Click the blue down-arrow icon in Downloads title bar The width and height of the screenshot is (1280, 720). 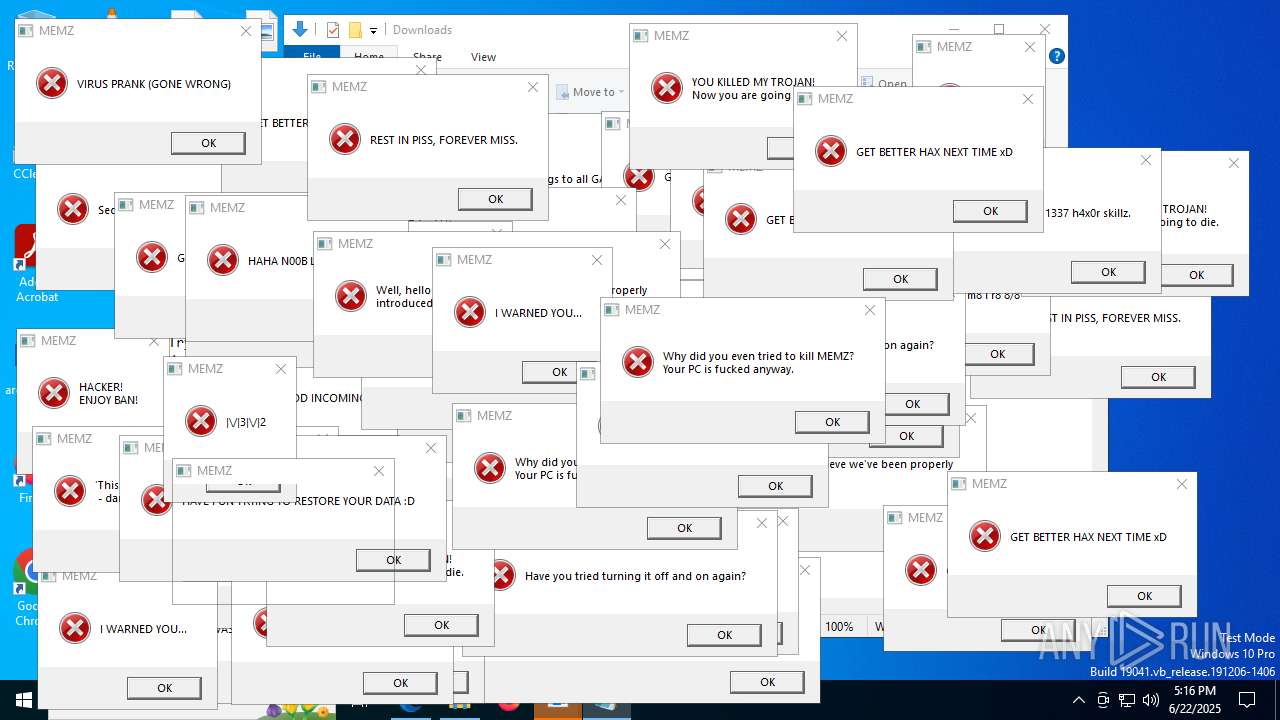click(299, 30)
